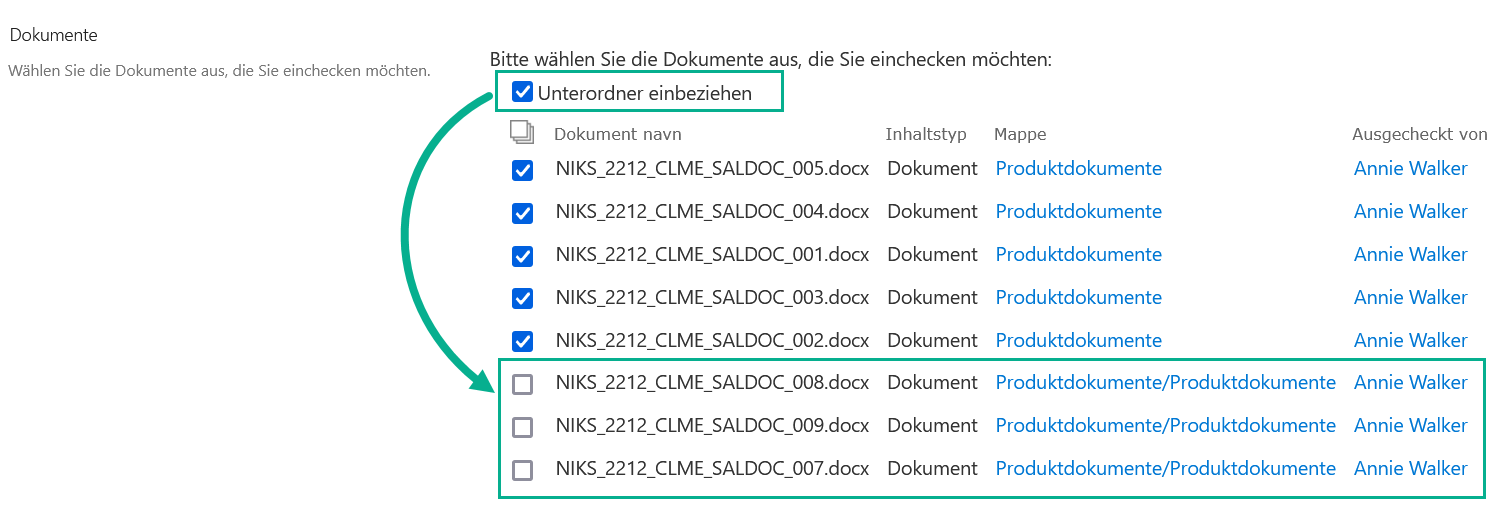The image size is (1500, 512).
Task: Click the Dokument navn column header
Action: pos(617,134)
